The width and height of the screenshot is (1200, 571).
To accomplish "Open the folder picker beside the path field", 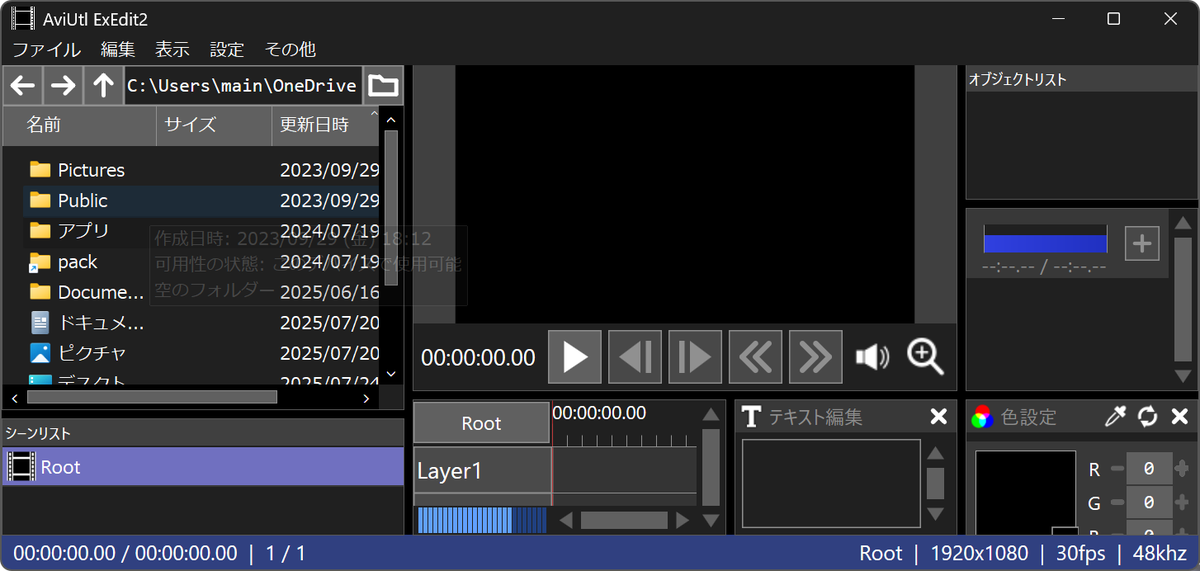I will pyautogui.click(x=383, y=86).
